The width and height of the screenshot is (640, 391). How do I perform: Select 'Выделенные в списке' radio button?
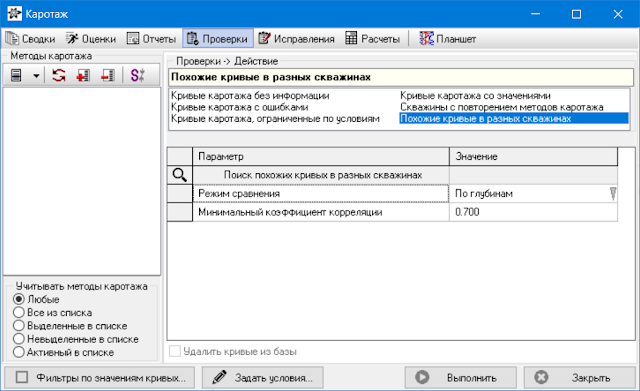click(19, 326)
